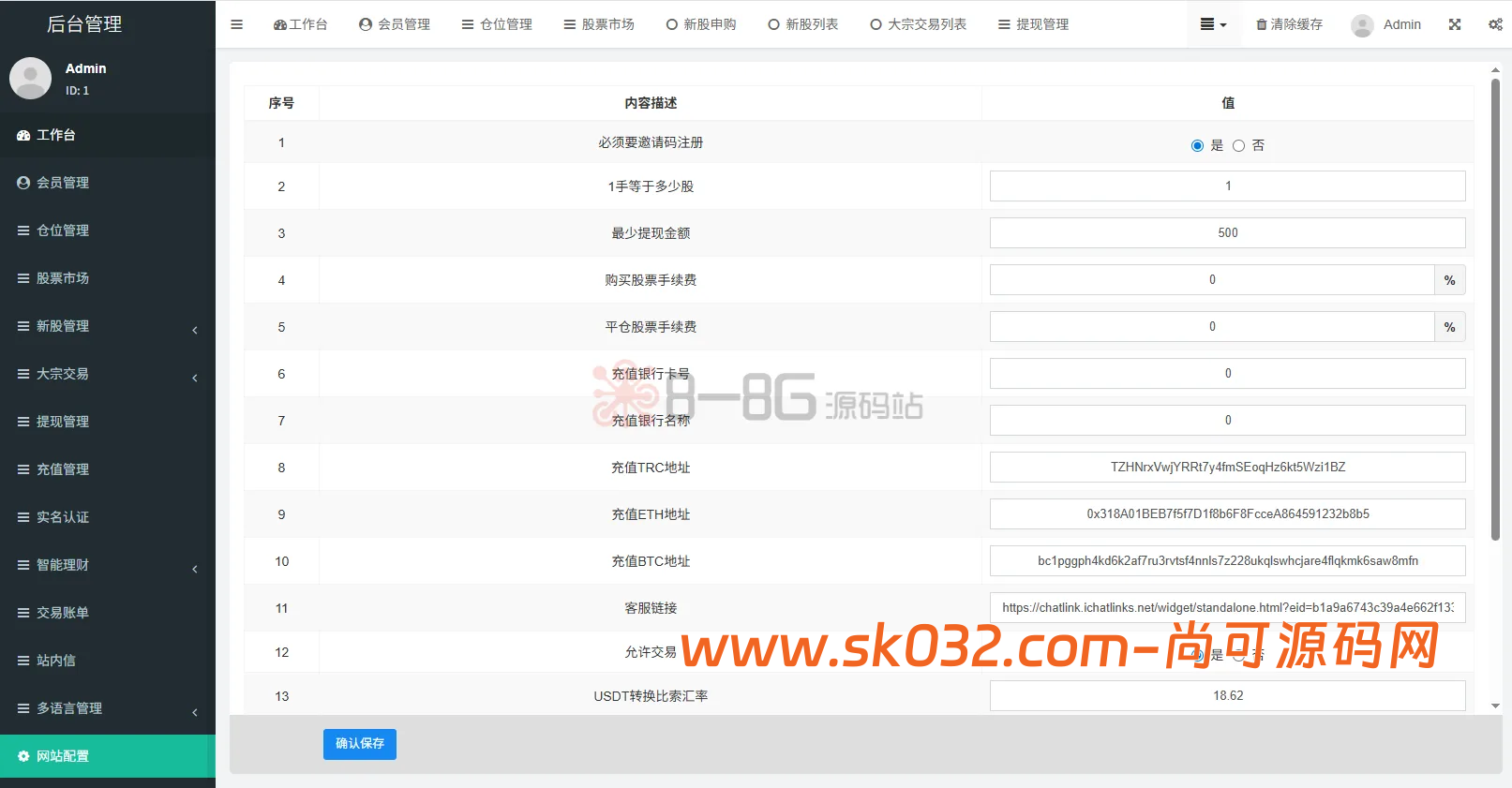Click the 充值TRC地址 input field
The height and width of the screenshot is (788, 1512).
pos(1228,468)
